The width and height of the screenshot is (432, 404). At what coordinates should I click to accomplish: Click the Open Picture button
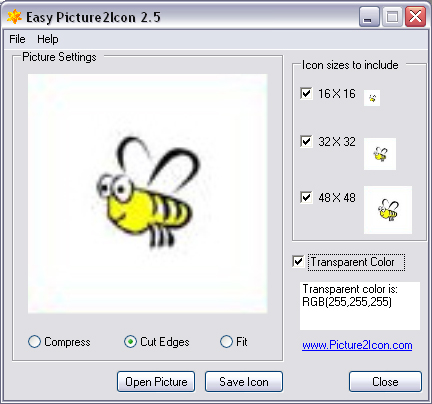point(156,382)
